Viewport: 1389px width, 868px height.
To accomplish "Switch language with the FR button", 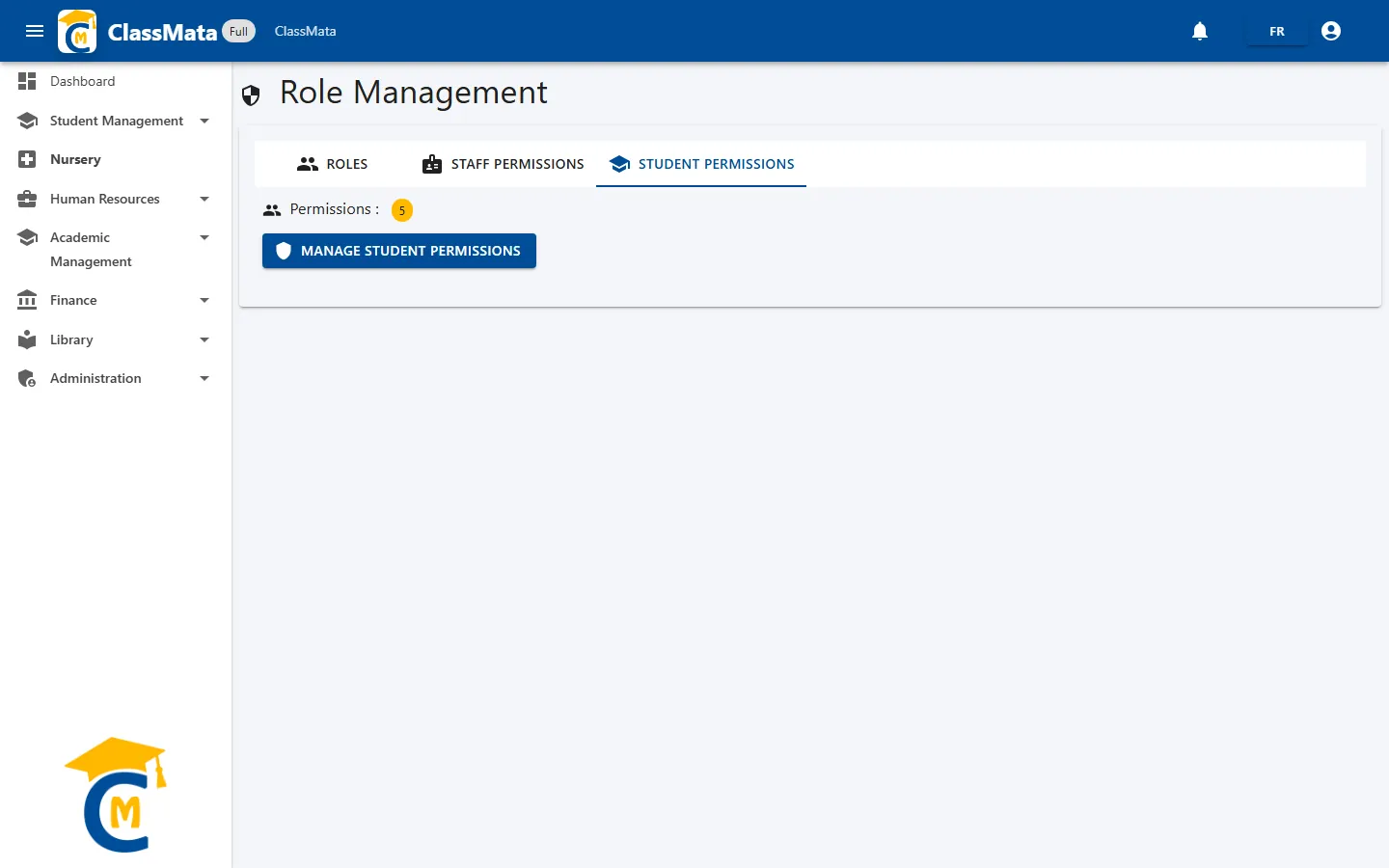I will (x=1277, y=31).
